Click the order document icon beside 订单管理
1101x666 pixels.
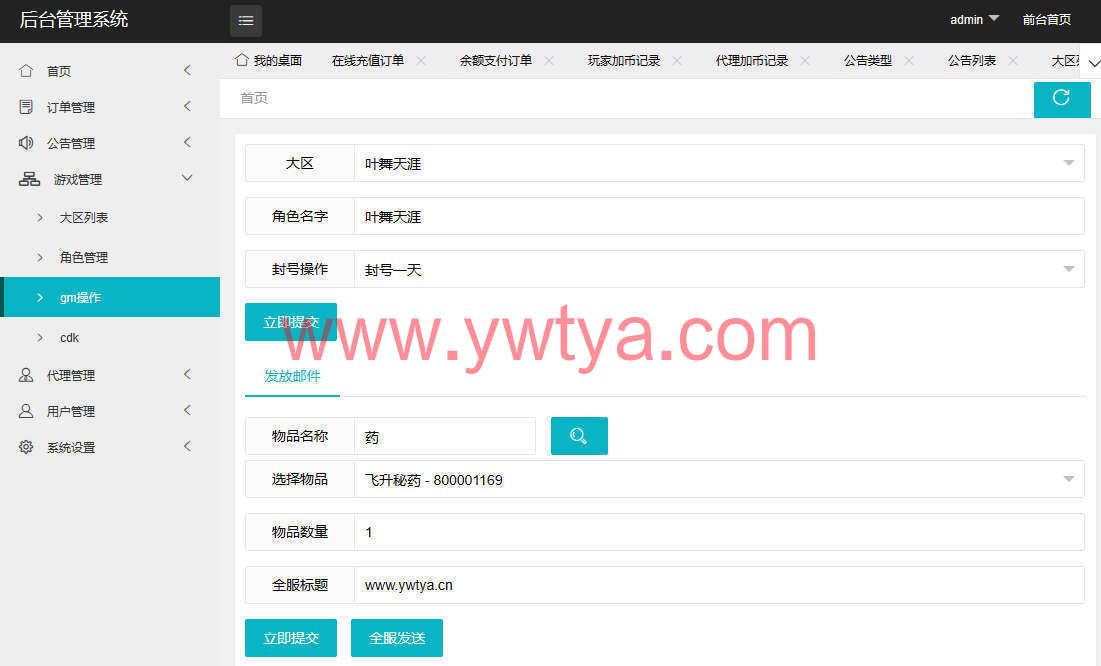coord(26,107)
